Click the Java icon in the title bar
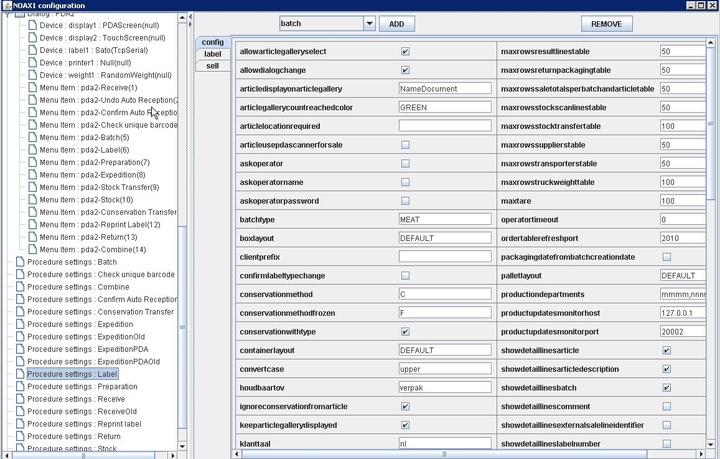 click(x=7, y=6)
